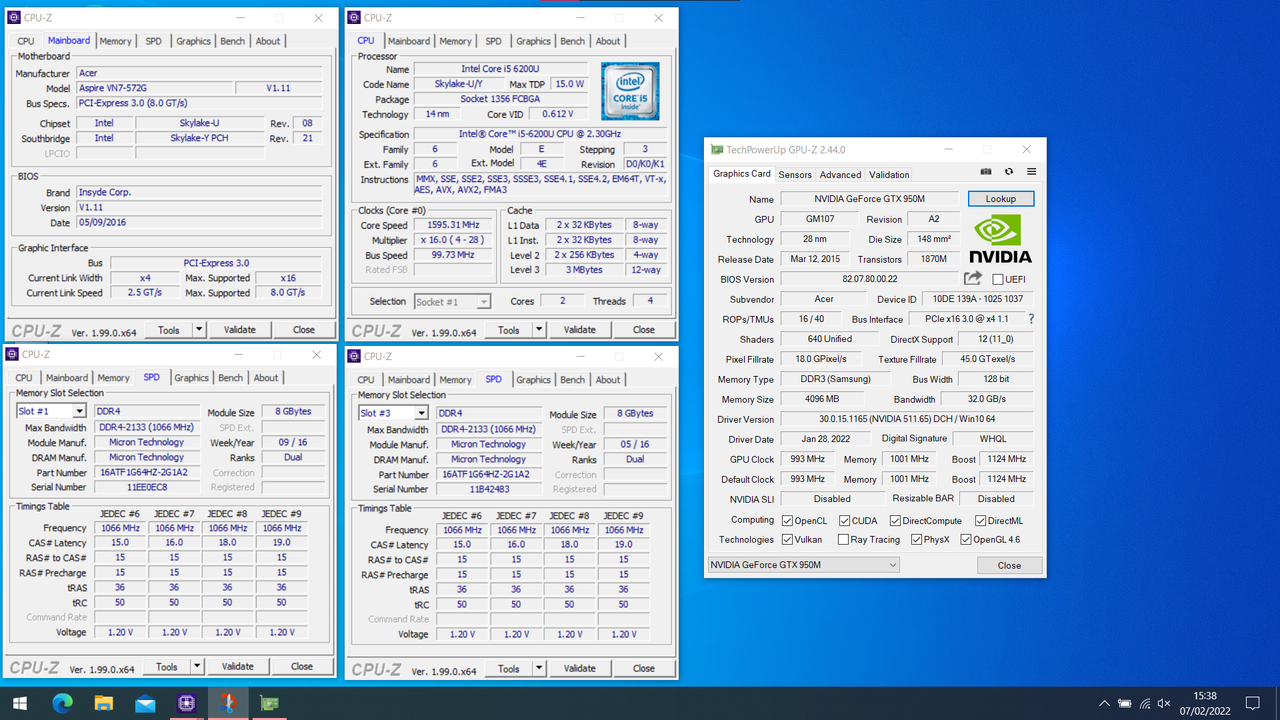Click the Slot #1 serial number 11EE0EC8
Image resolution: width=1280 pixels, height=720 pixels.
[x=148, y=487]
